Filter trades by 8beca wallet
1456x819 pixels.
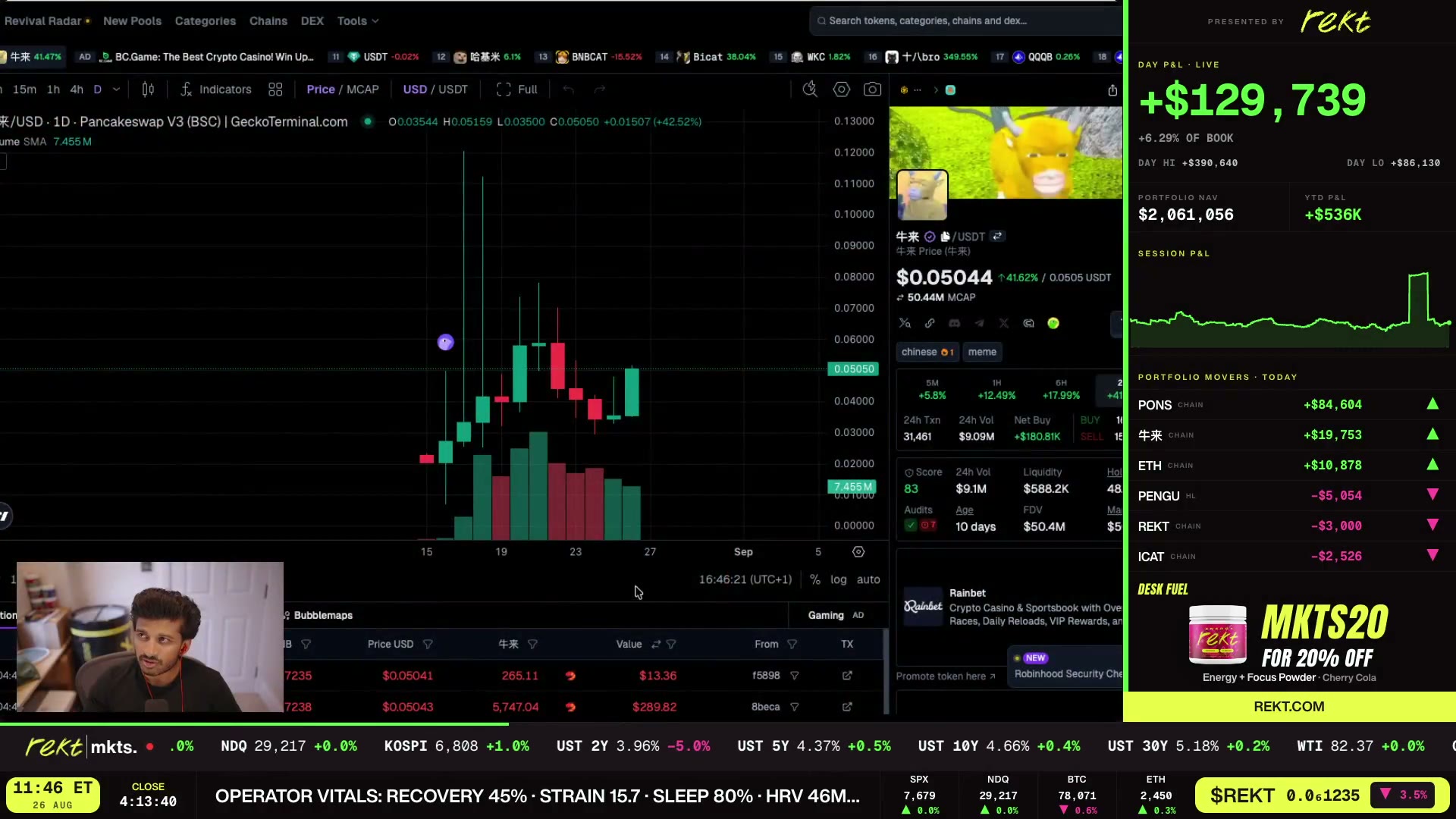(795, 707)
